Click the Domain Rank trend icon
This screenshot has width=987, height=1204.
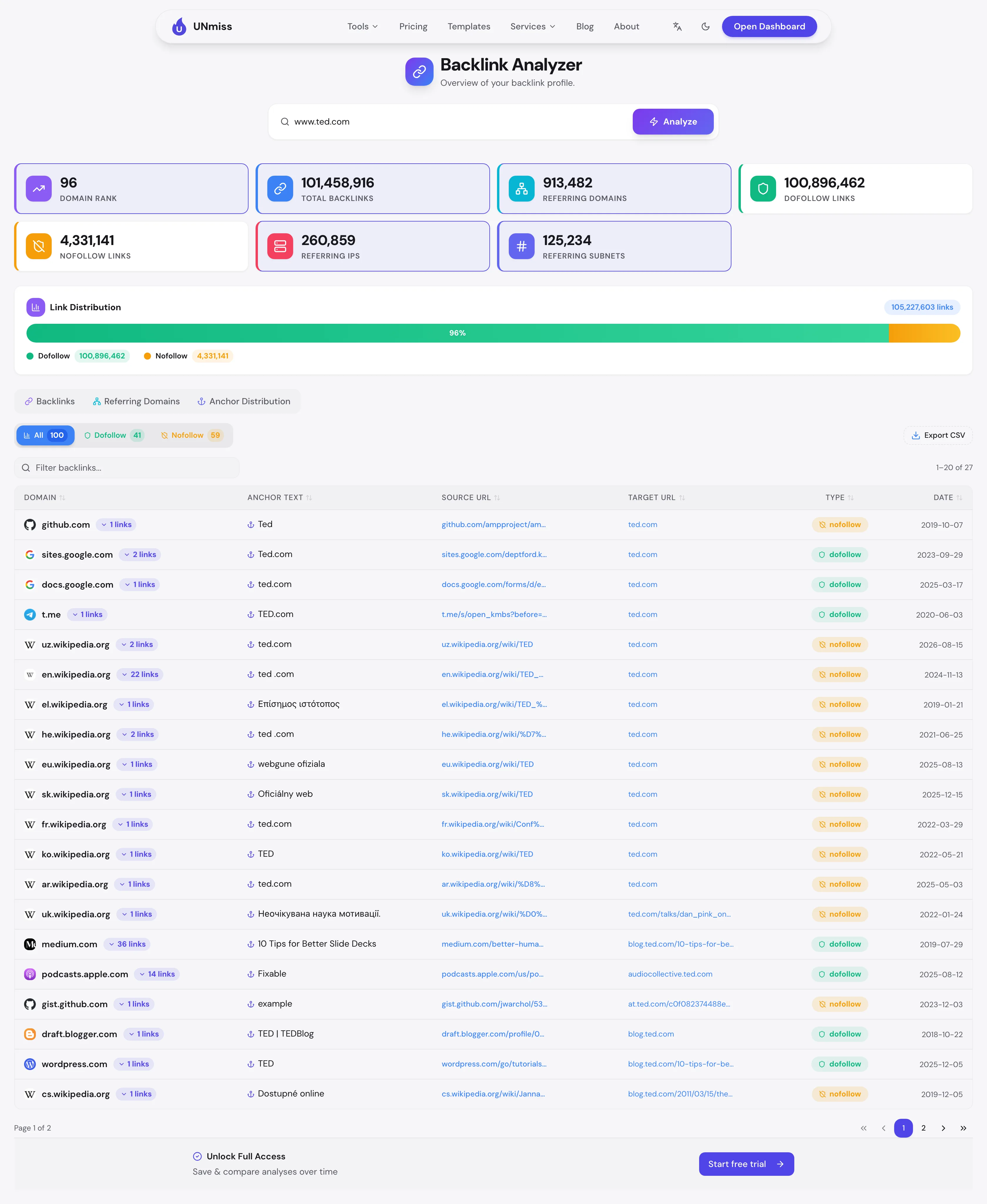pos(39,189)
